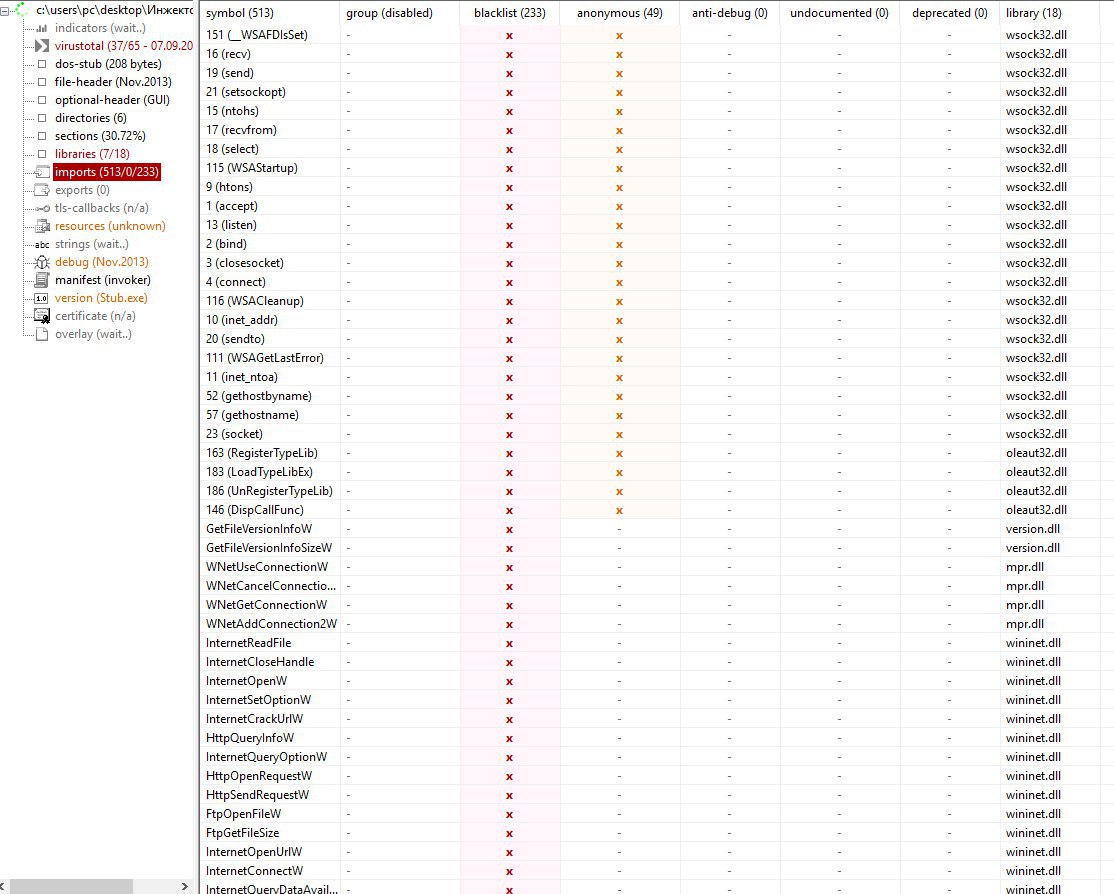Viewport: 1114px width, 894px height.
Task: Click the exports tree icon
Action: click(x=42, y=190)
